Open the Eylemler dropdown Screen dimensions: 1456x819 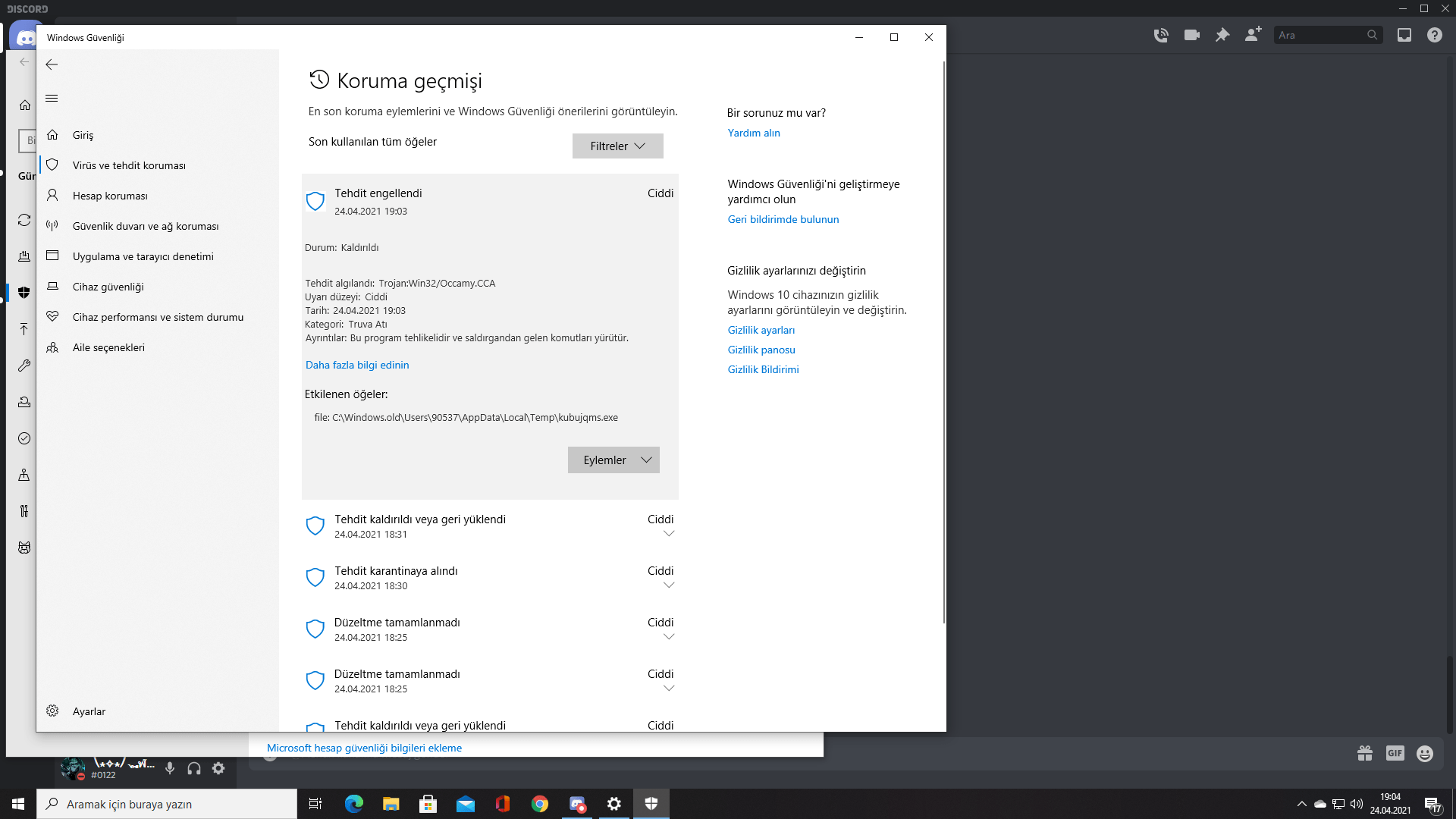pos(613,460)
